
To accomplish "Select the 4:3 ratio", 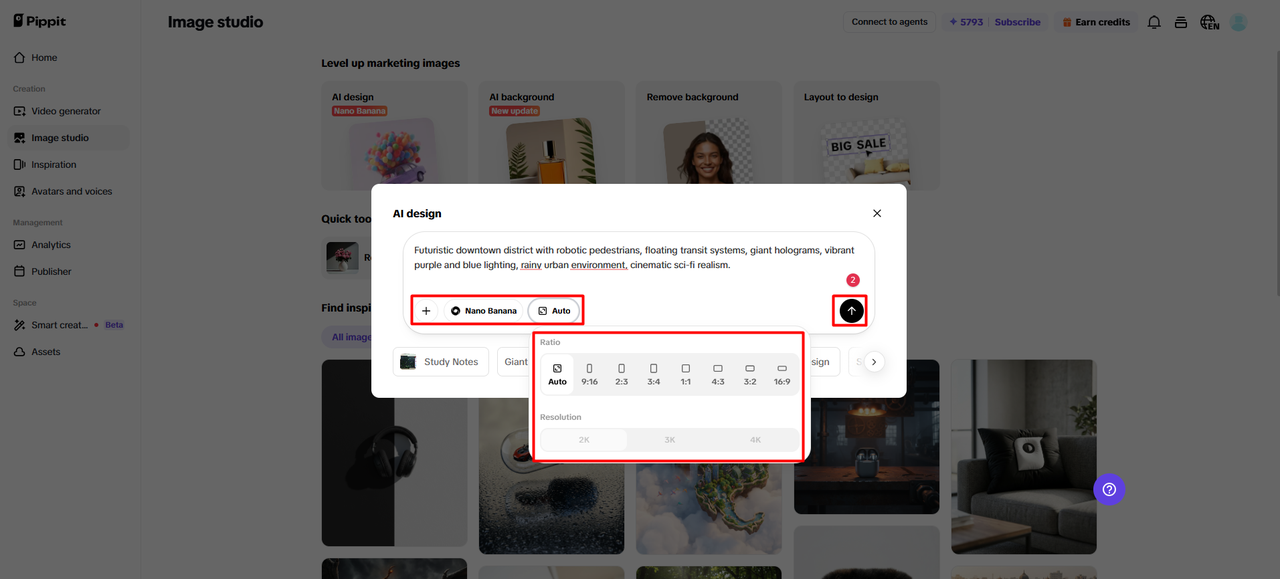I will click(717, 374).
